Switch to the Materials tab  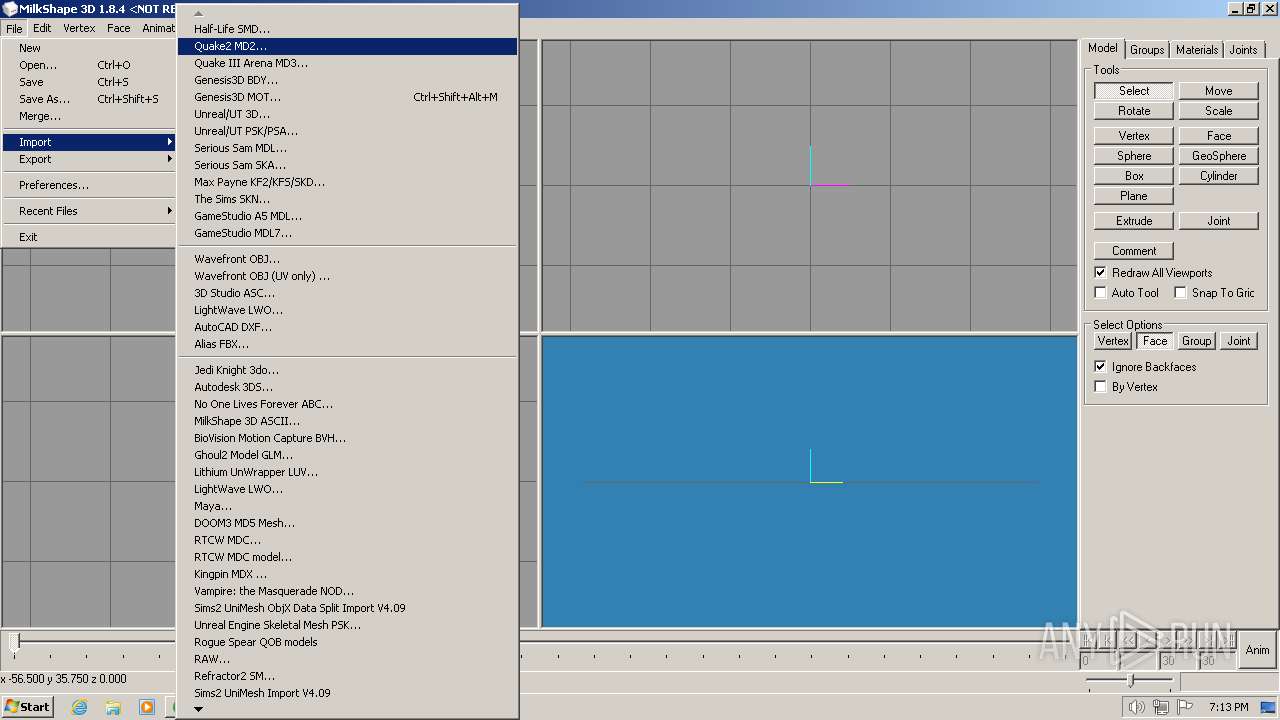[1197, 50]
